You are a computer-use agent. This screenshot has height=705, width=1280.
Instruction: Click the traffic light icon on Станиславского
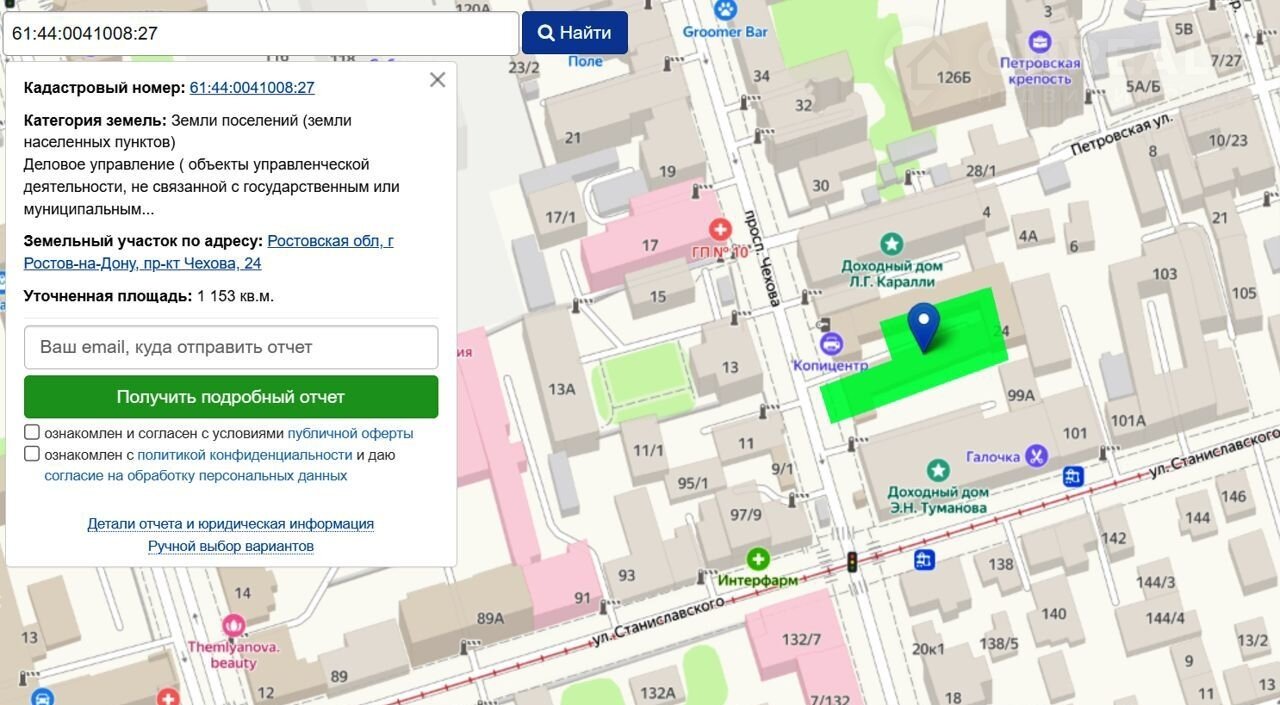coord(853,562)
